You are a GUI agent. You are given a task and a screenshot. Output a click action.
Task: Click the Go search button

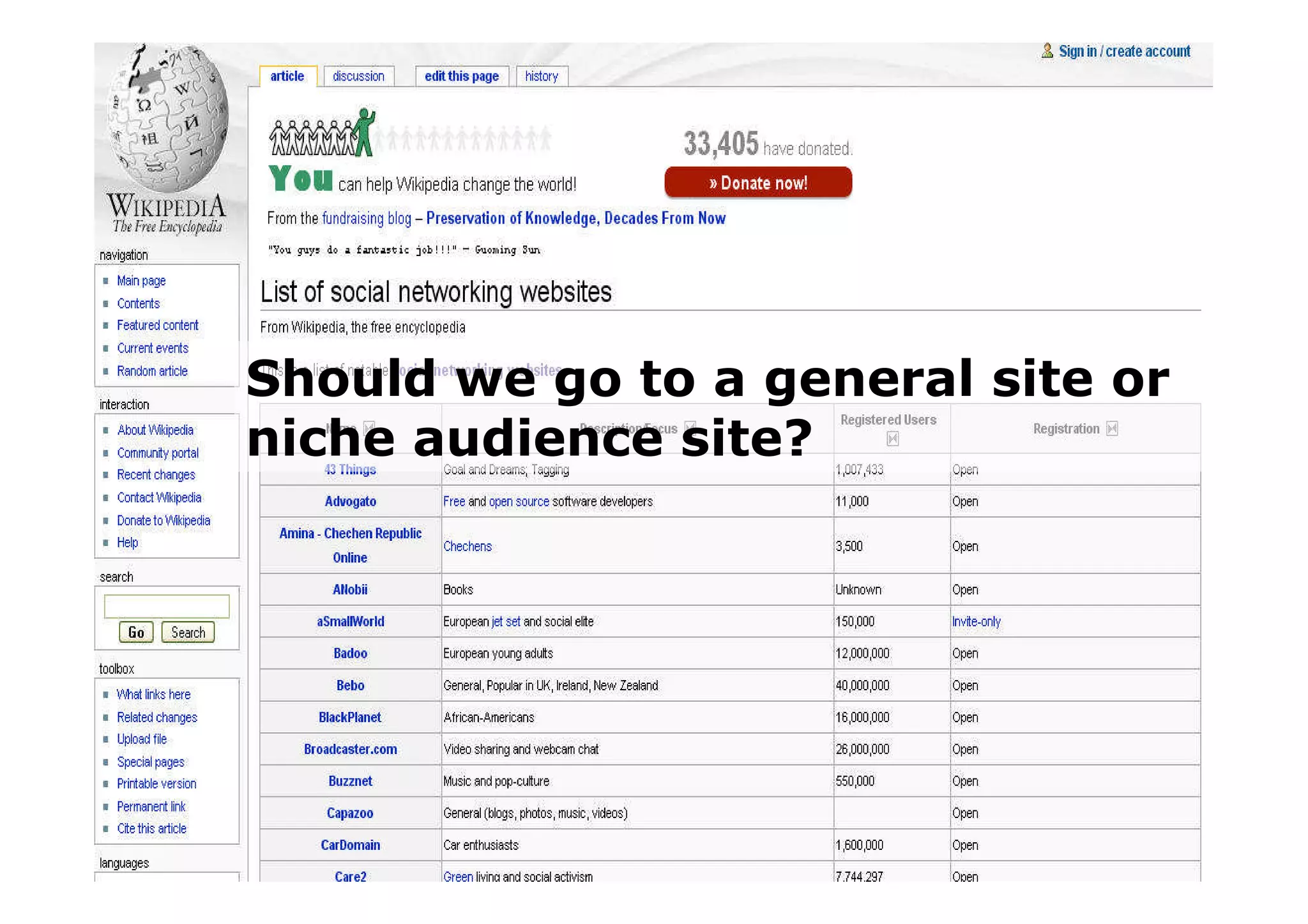136,632
